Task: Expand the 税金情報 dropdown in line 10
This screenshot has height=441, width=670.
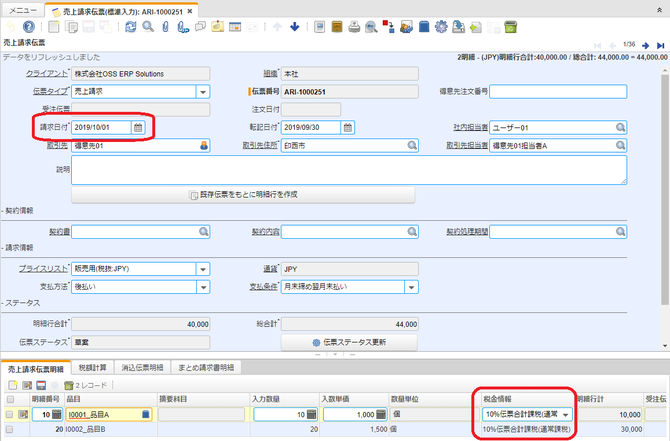Action: pos(565,415)
